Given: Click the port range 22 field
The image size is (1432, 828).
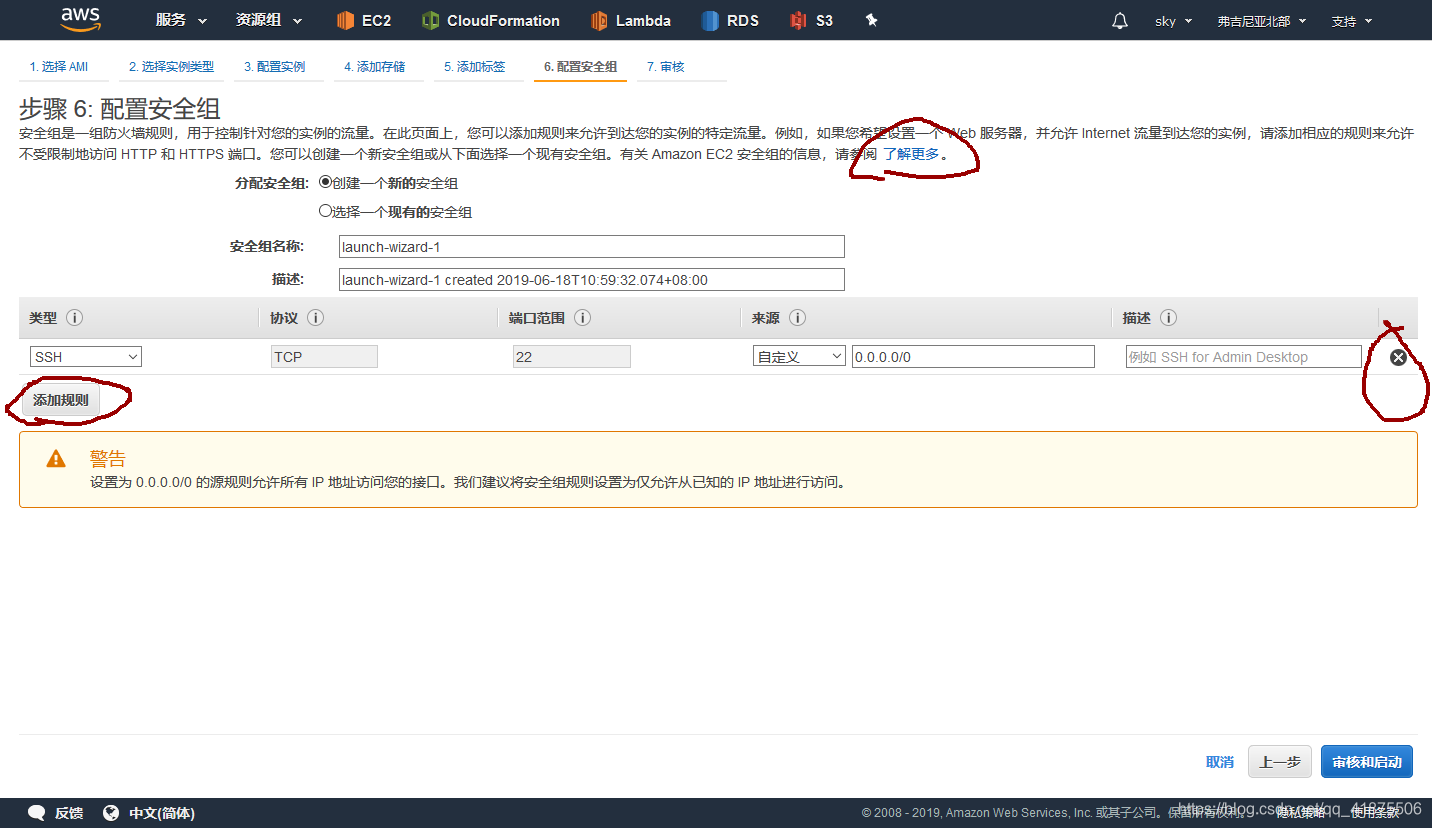Looking at the screenshot, I should coord(571,357).
